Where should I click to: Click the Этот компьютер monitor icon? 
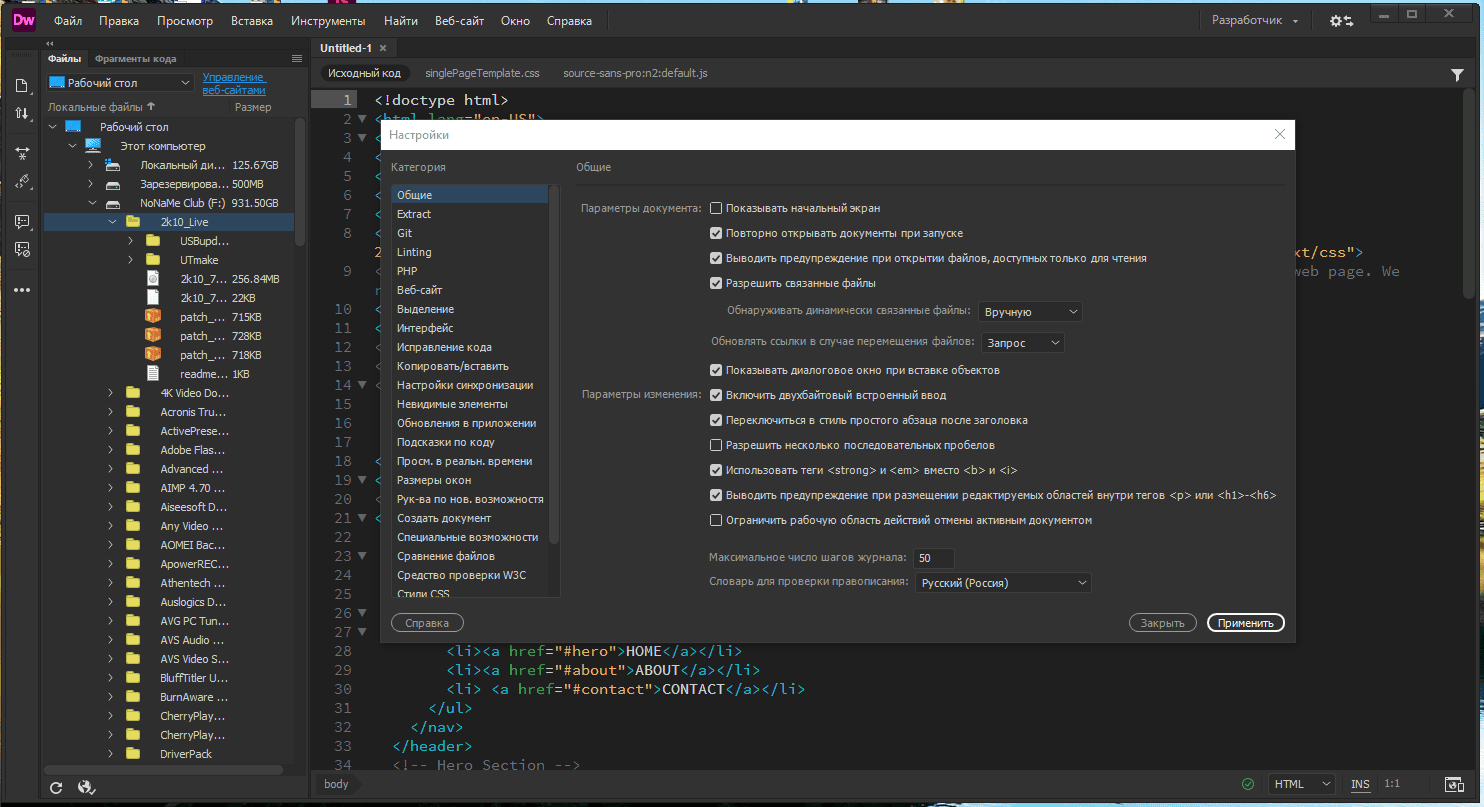93,146
